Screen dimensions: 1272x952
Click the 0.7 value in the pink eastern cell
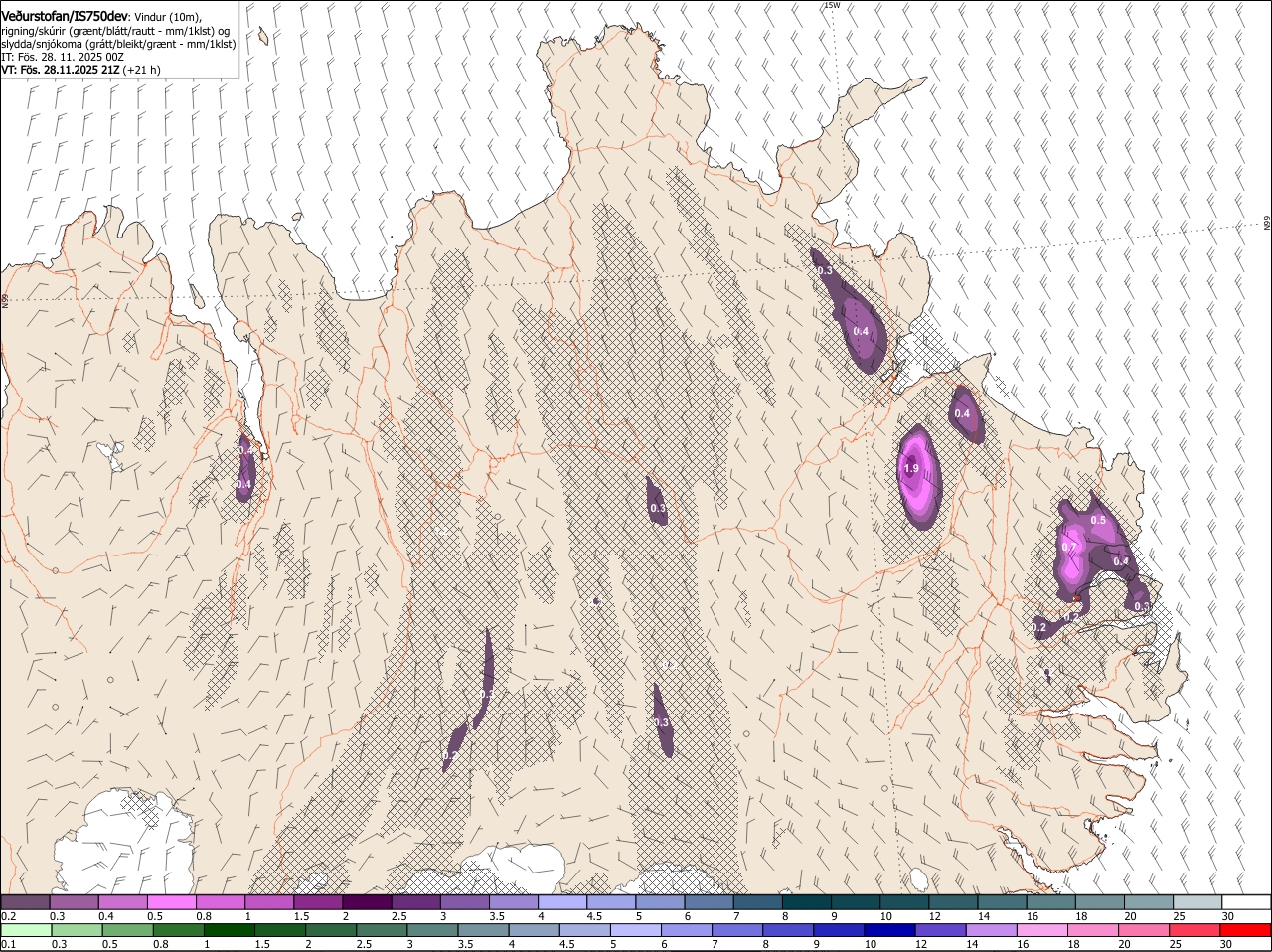pos(1069,547)
